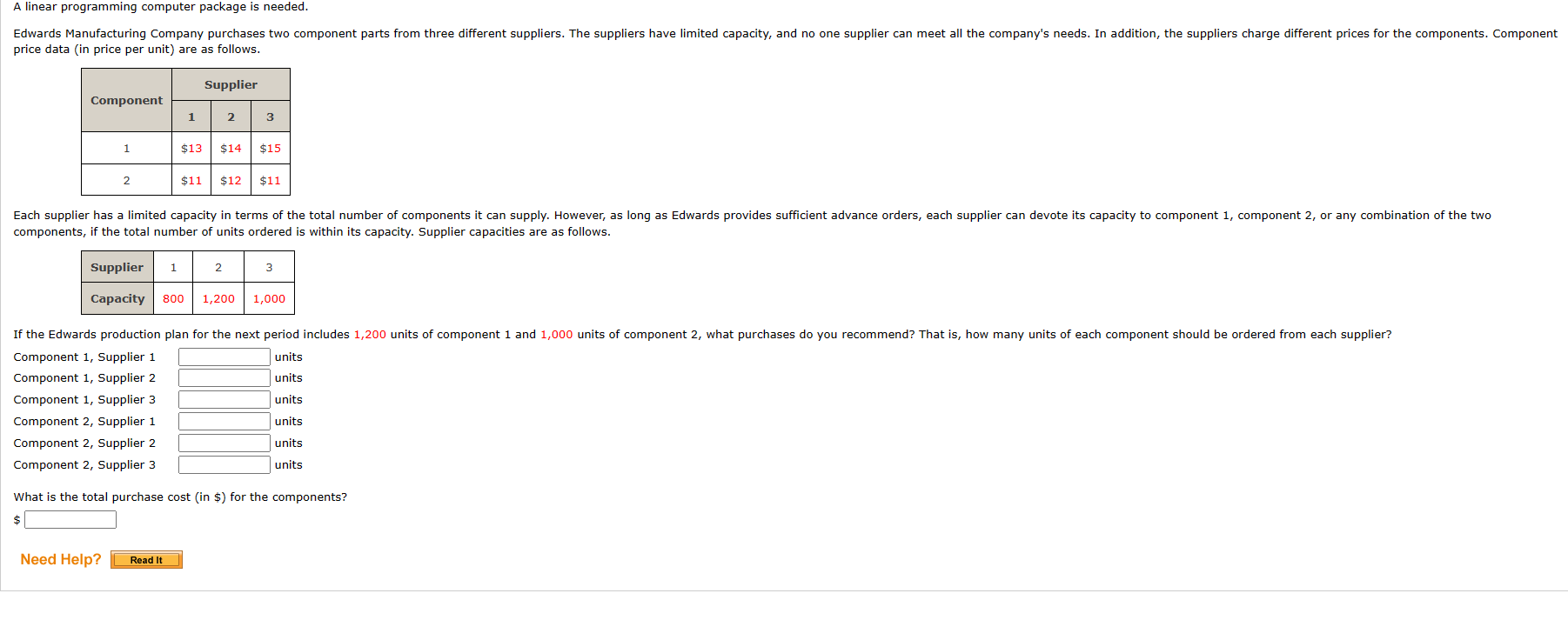Select the 1,000 capacity value for Supplier 3

pos(269,298)
